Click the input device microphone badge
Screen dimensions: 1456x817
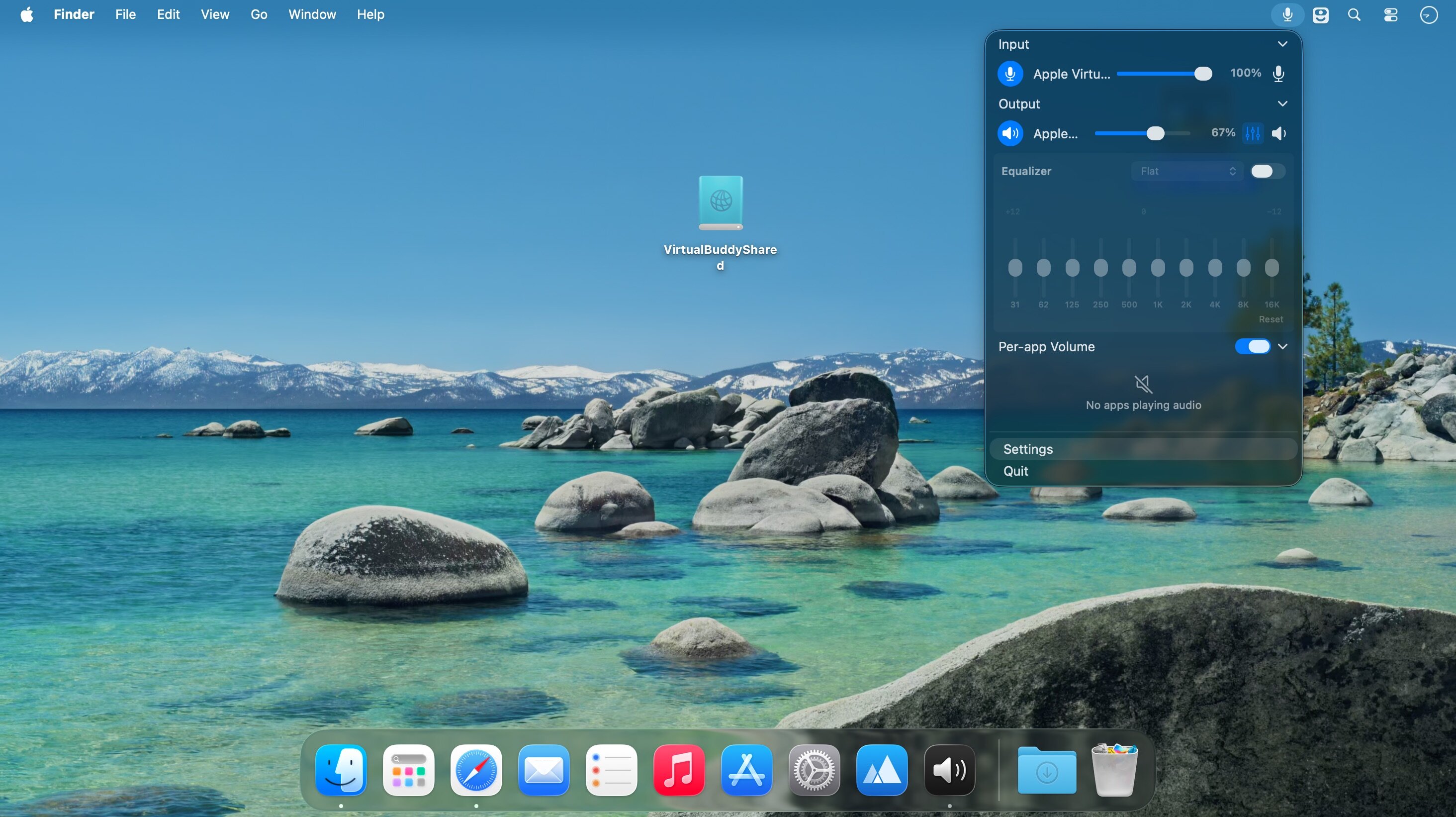click(1010, 74)
